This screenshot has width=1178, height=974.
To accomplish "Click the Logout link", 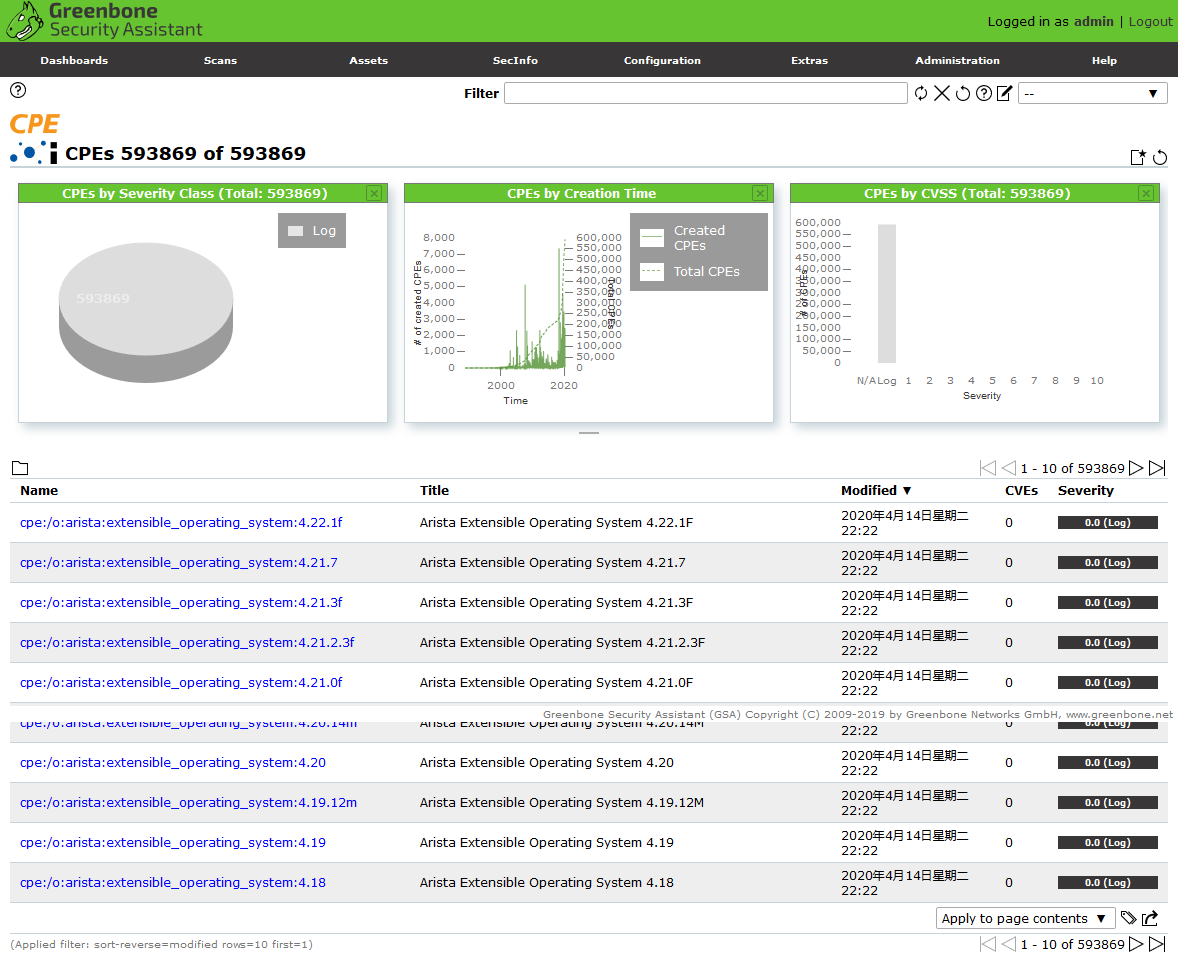I will [1150, 22].
